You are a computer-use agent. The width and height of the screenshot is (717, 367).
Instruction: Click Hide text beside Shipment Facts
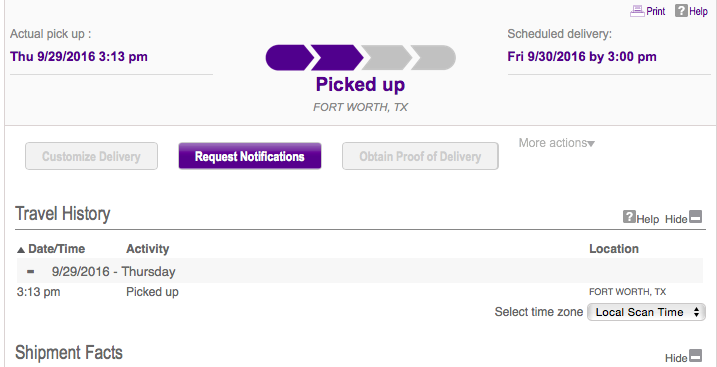[676, 357]
